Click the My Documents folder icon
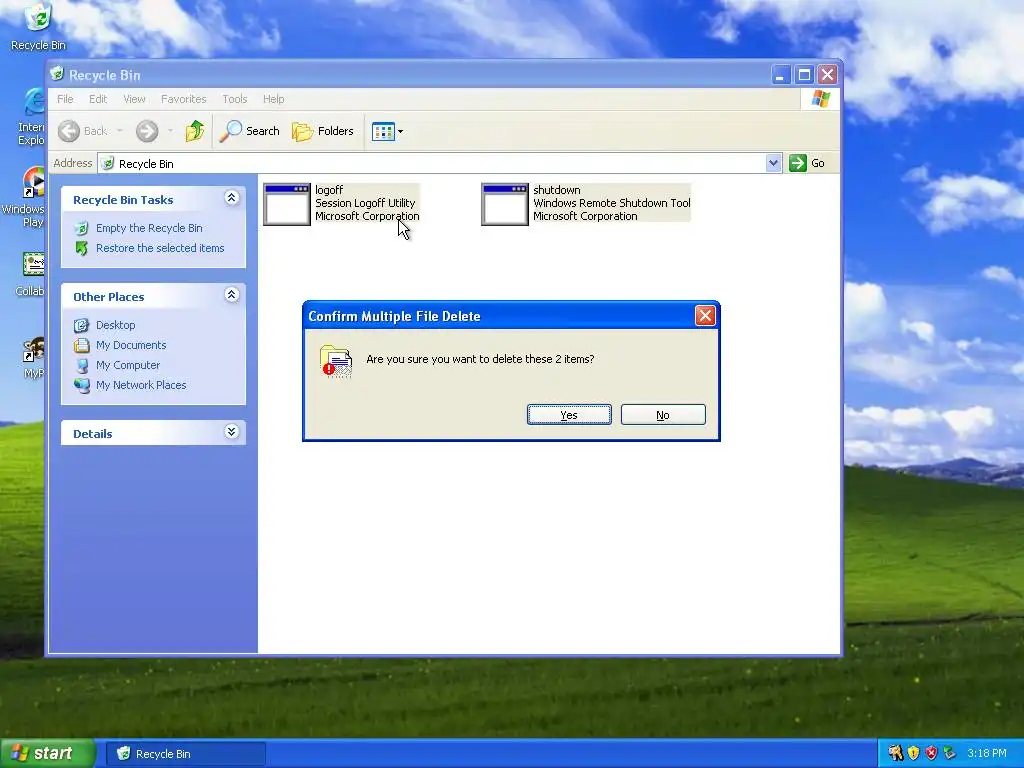The height and width of the screenshot is (768, 1024). pyautogui.click(x=82, y=345)
